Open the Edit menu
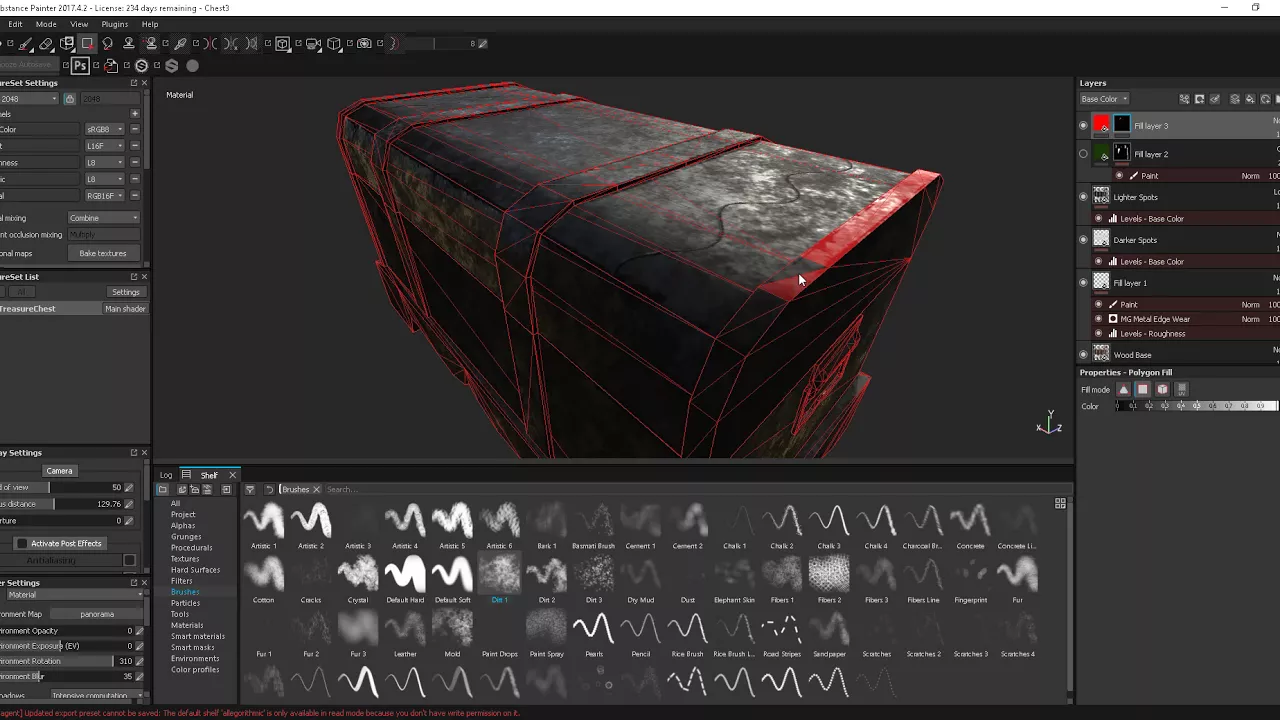The height and width of the screenshot is (720, 1280). tap(15, 24)
